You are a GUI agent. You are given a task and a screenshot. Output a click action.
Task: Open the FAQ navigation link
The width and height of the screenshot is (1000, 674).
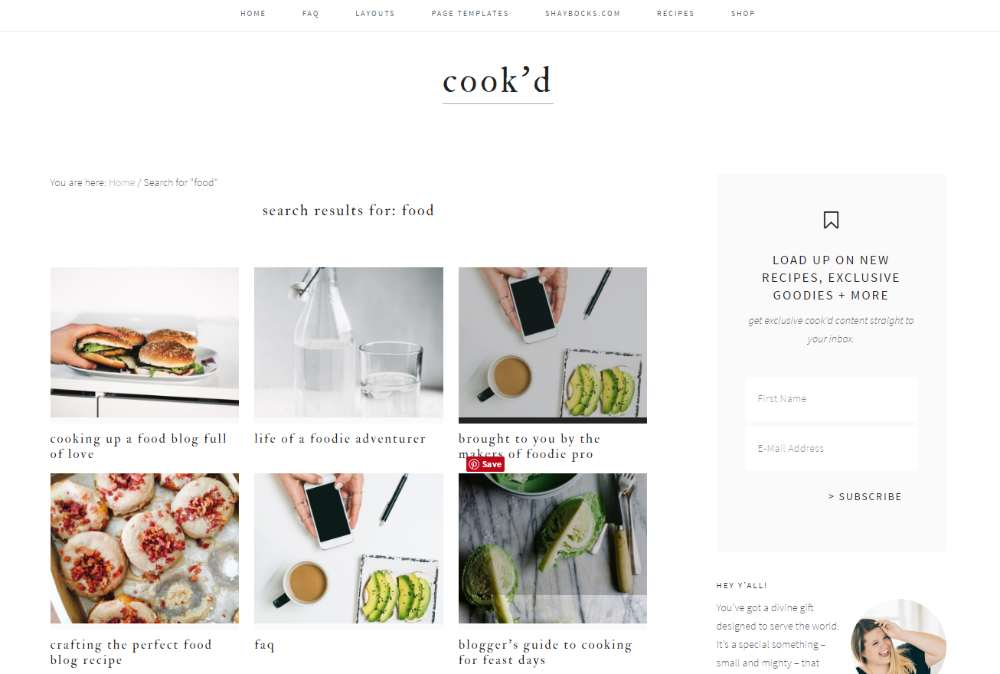click(311, 13)
